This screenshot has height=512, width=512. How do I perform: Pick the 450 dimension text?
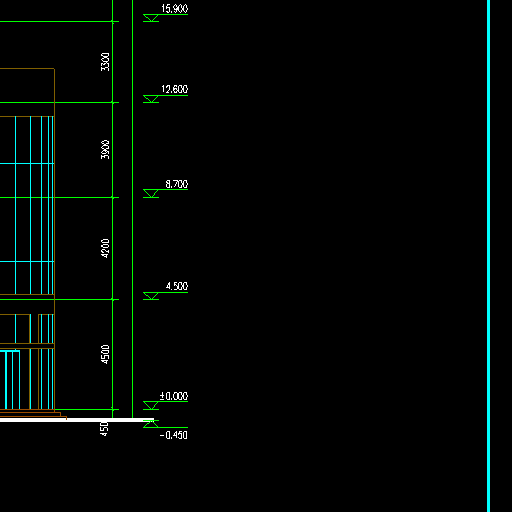pos(104,429)
